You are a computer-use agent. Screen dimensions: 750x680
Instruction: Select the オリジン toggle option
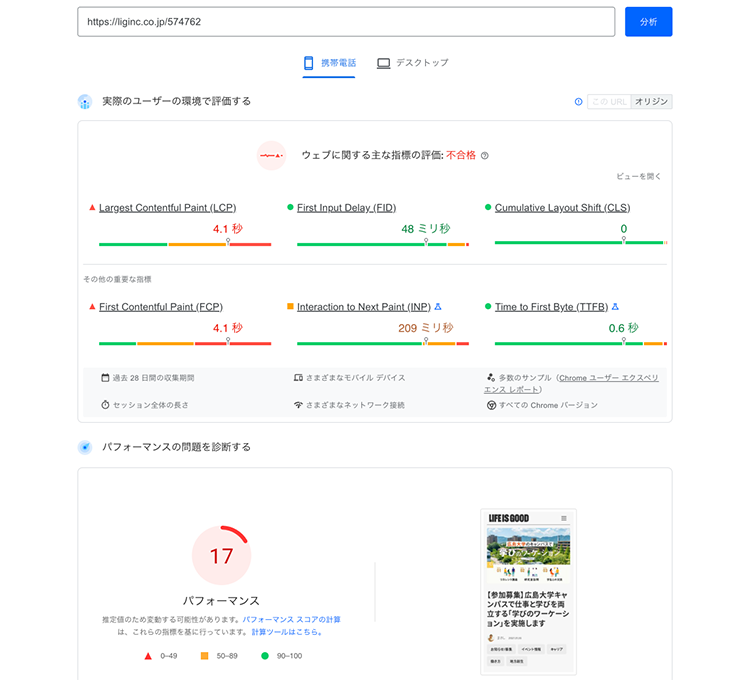[651, 101]
